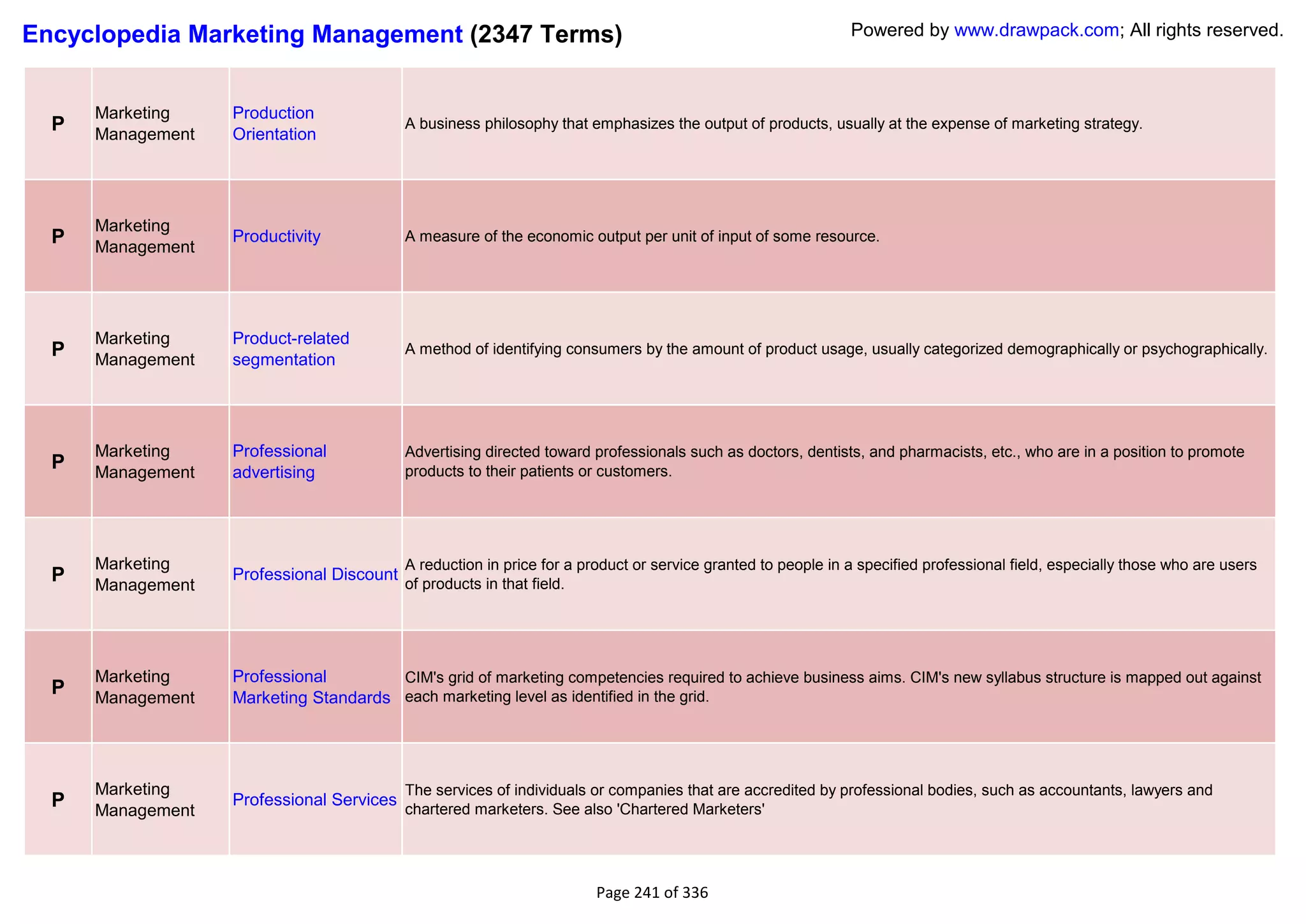Open the Production Orientation term link
This screenshot has width=1306, height=924.
pos(274,124)
